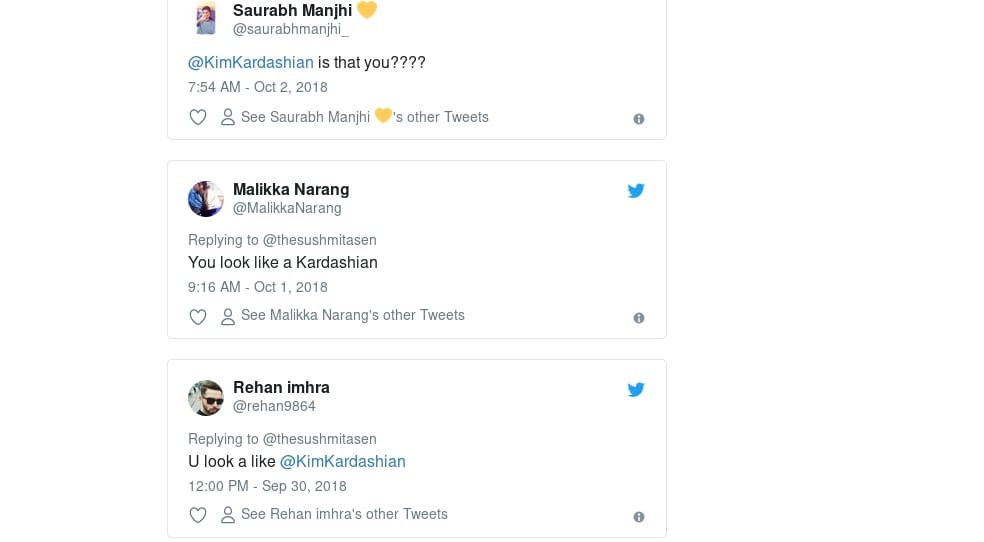Viewport: 984px width, 542px height.
Task: Click @KimKardashian mention in Saurabh's tweet
Action: click(x=251, y=62)
